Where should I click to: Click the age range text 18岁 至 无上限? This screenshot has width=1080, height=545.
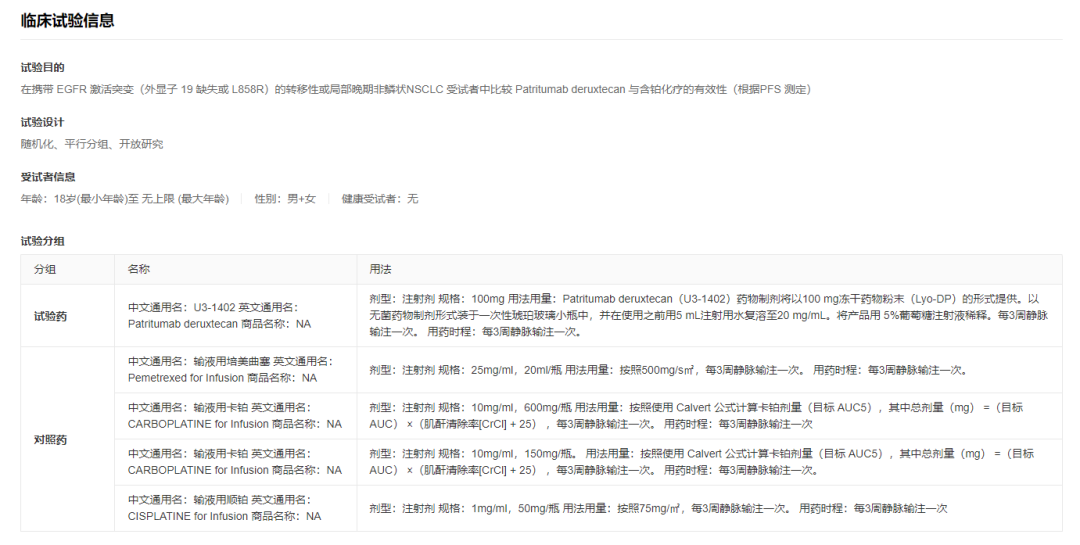(x=125, y=199)
